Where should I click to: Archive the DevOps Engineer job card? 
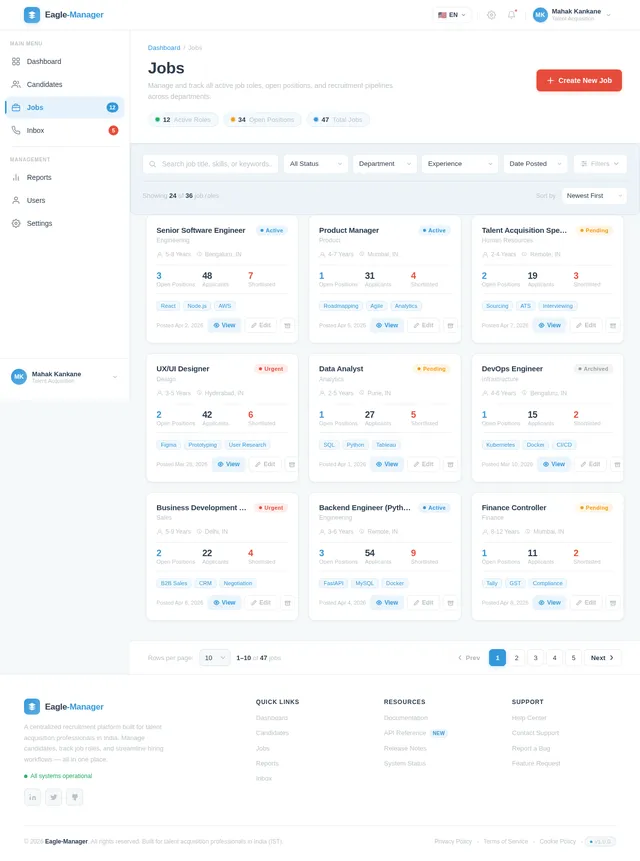(617, 465)
